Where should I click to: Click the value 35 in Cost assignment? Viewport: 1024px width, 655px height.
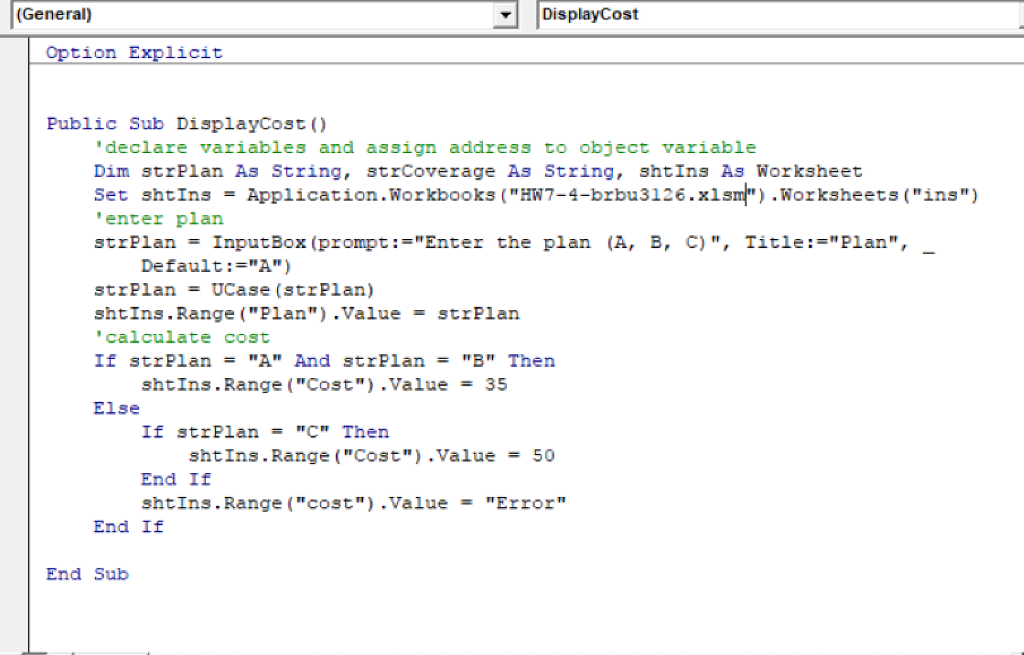495,385
